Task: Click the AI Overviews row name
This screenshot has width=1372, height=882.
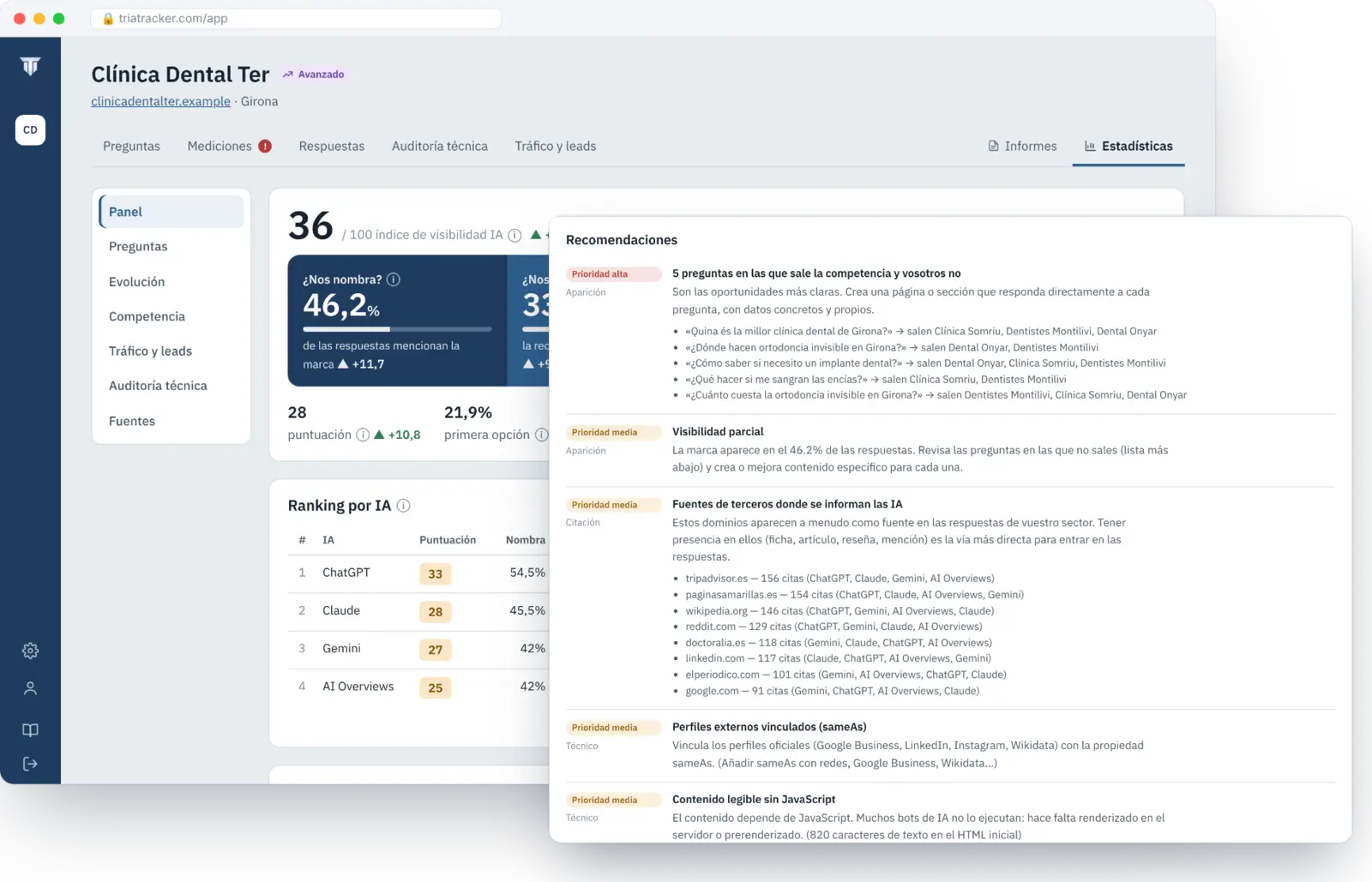Action: click(358, 687)
